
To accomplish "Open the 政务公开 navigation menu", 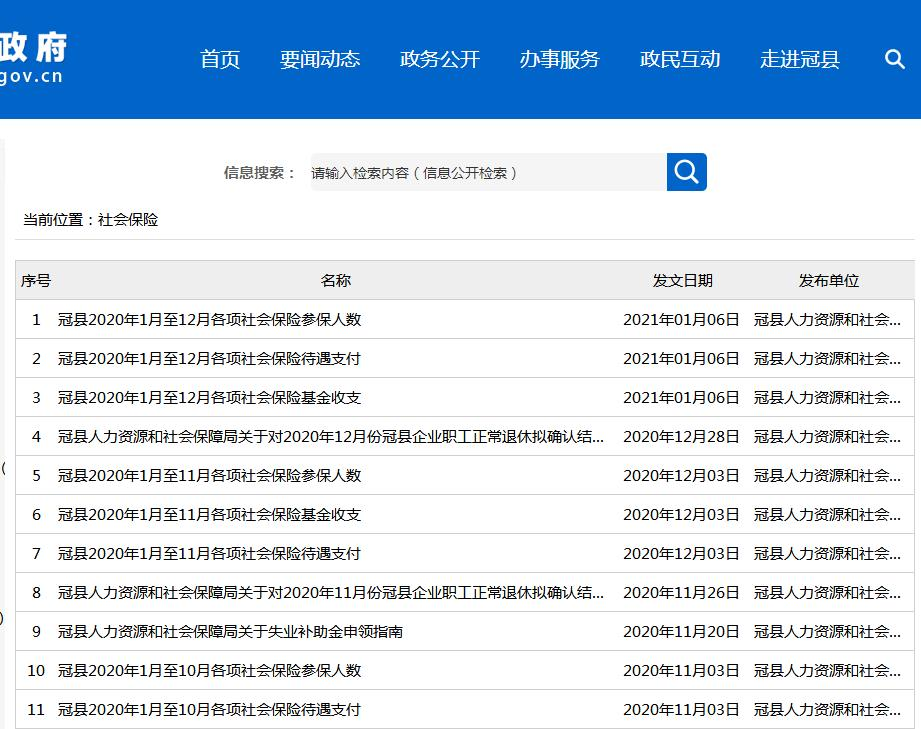I will (x=440, y=59).
